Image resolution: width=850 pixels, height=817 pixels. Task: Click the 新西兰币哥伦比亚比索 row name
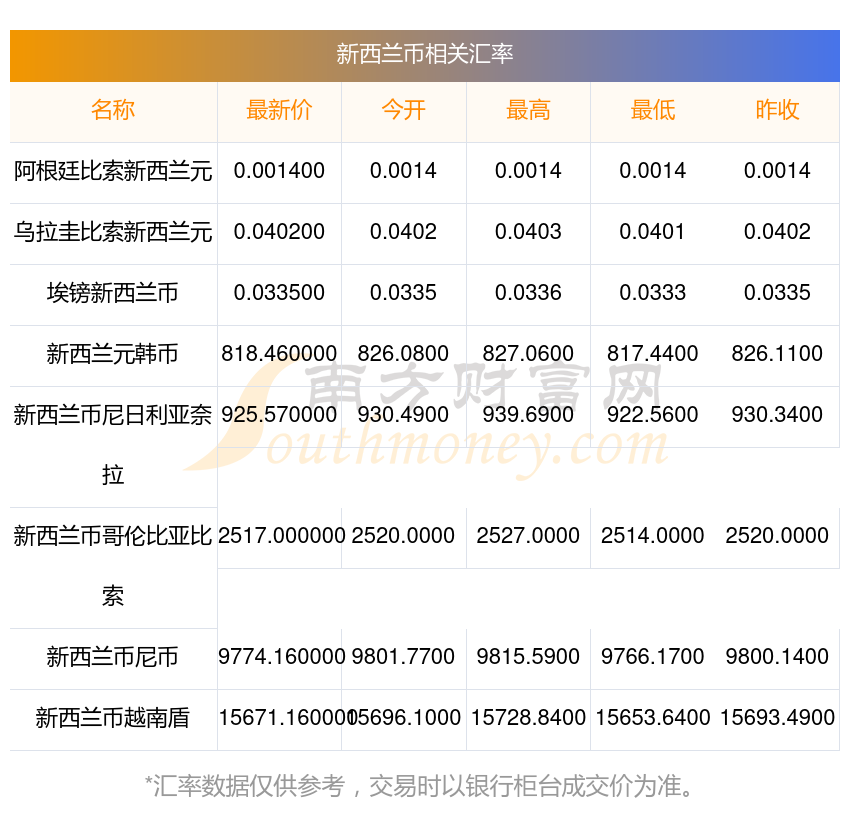113,566
